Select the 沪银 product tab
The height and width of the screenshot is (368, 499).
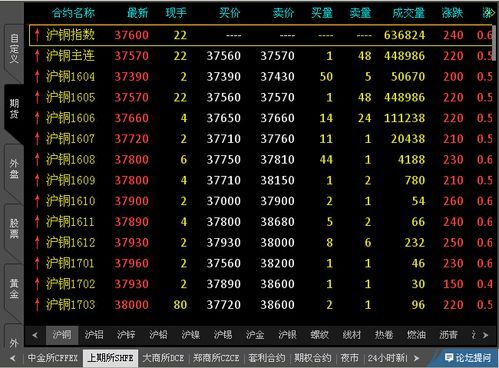click(287, 335)
